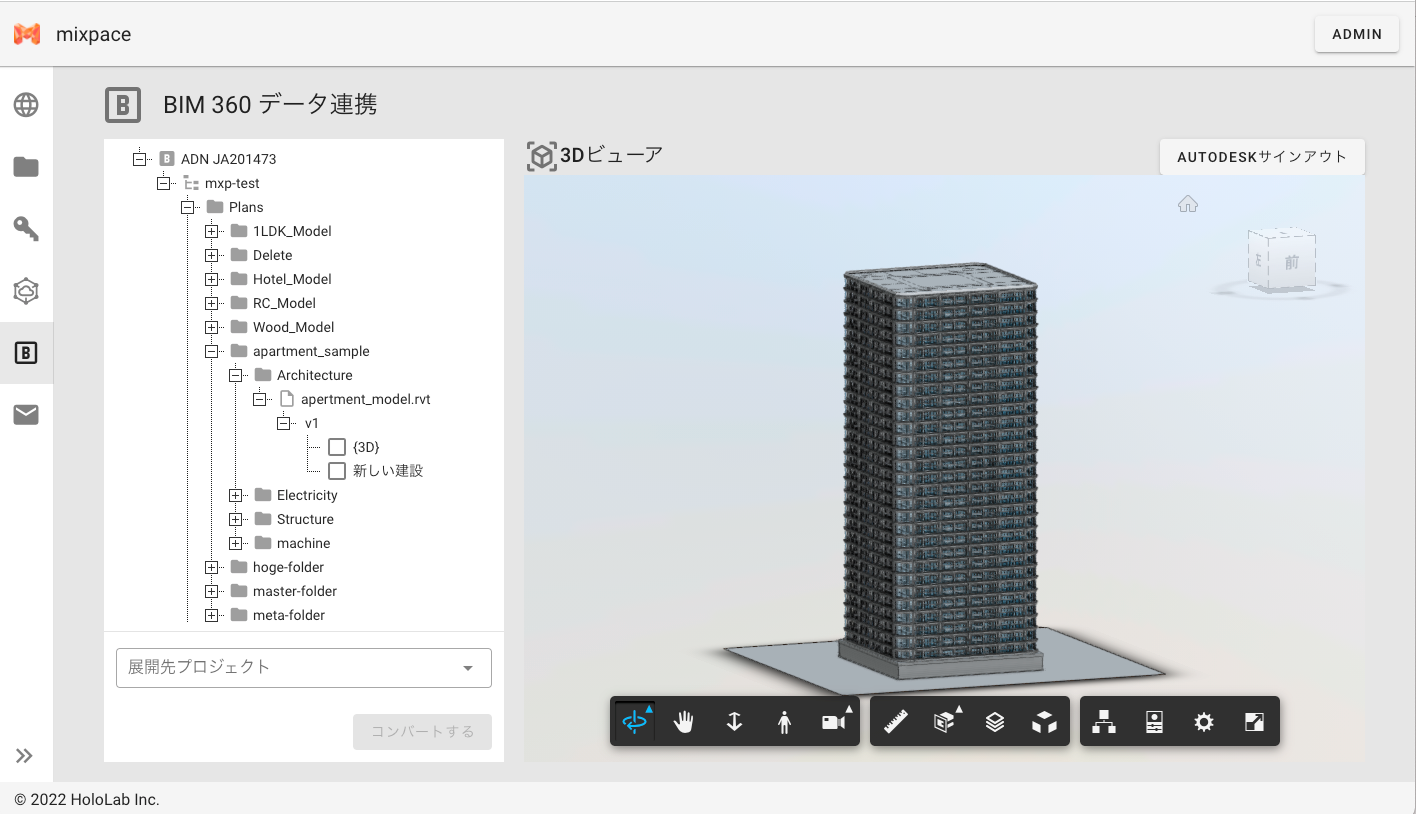Select the Pan tool in the 3D viewer
The height and width of the screenshot is (814, 1416).
(684, 721)
